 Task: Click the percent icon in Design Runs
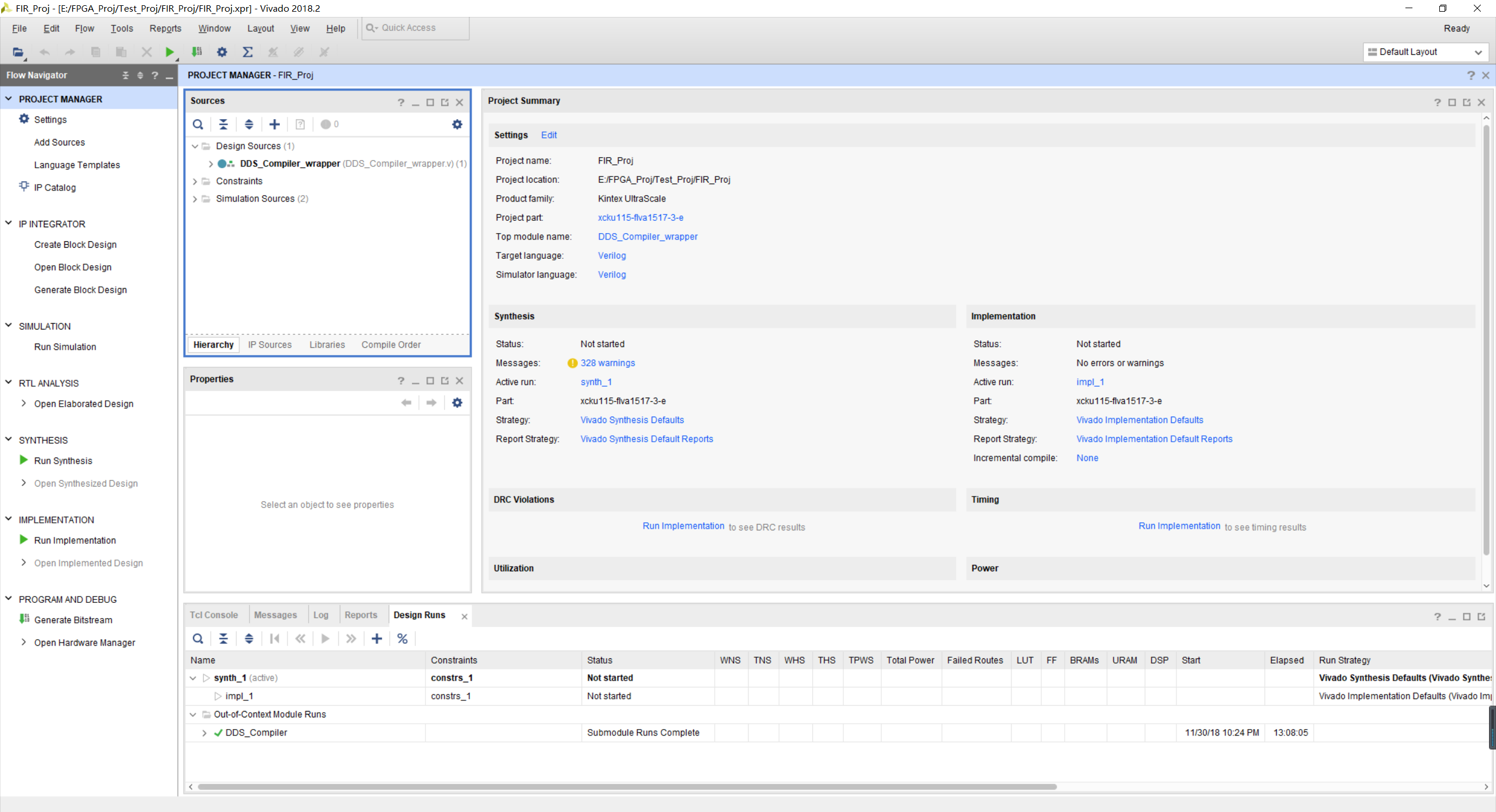pos(402,639)
